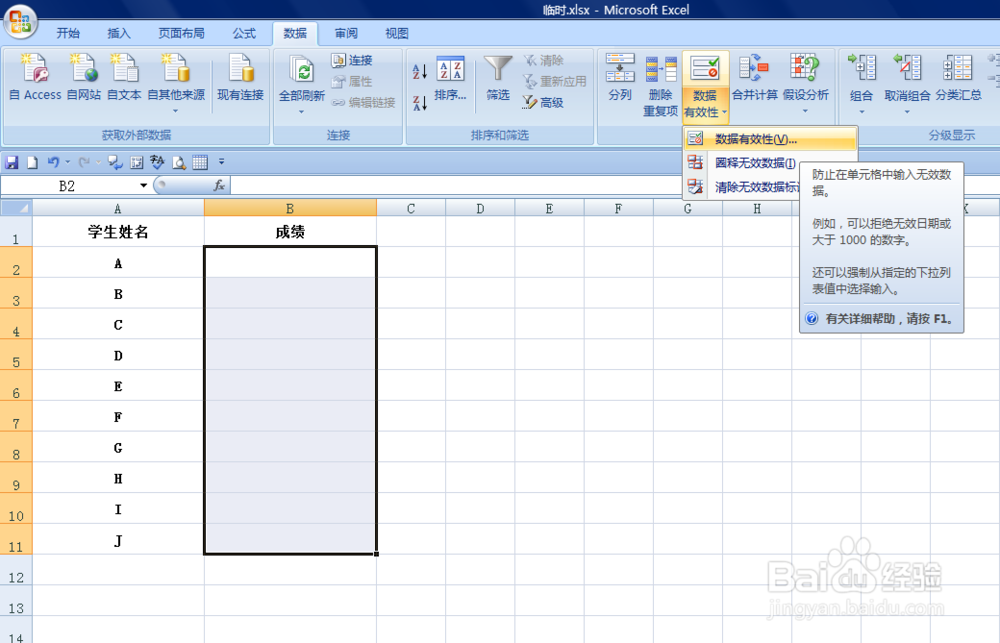Click the Name Box showing B2
The height and width of the screenshot is (643, 1000).
[x=69, y=186]
